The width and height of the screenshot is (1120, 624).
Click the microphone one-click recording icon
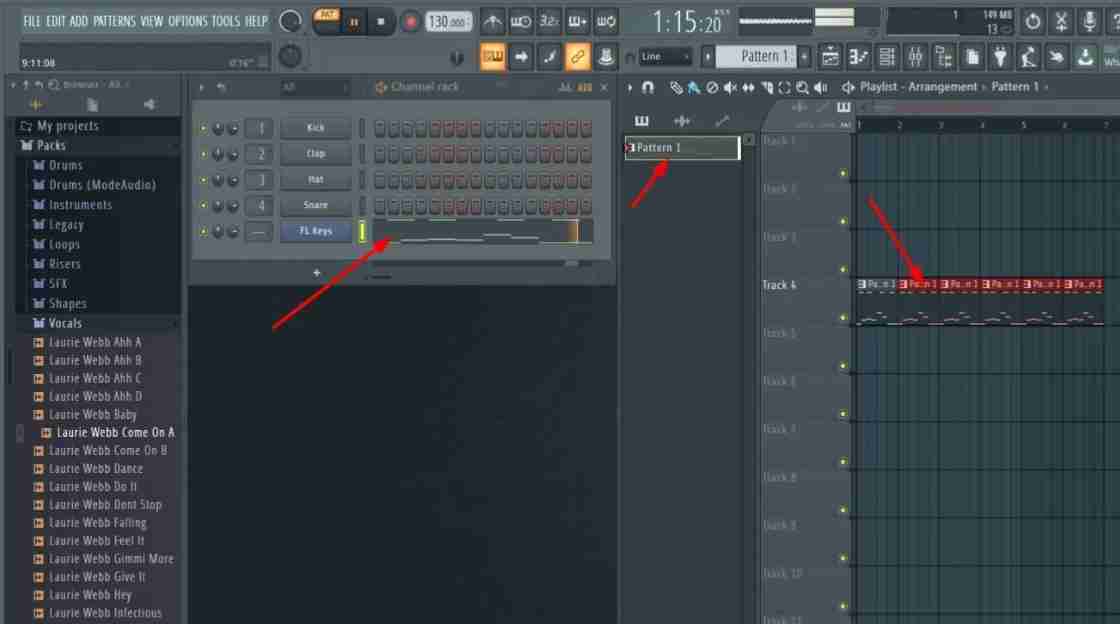point(1089,22)
